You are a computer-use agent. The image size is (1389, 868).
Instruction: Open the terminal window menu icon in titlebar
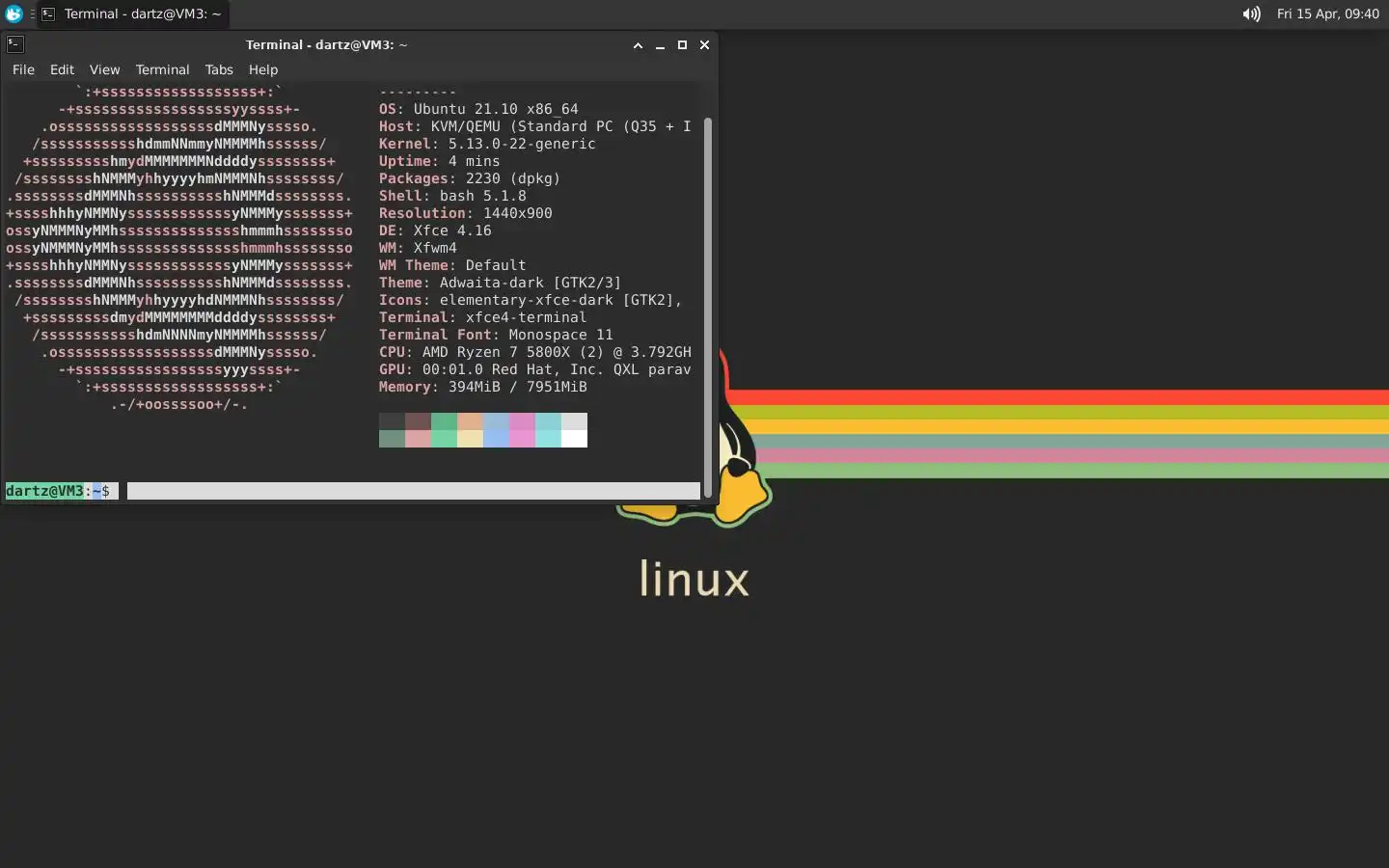point(14,44)
